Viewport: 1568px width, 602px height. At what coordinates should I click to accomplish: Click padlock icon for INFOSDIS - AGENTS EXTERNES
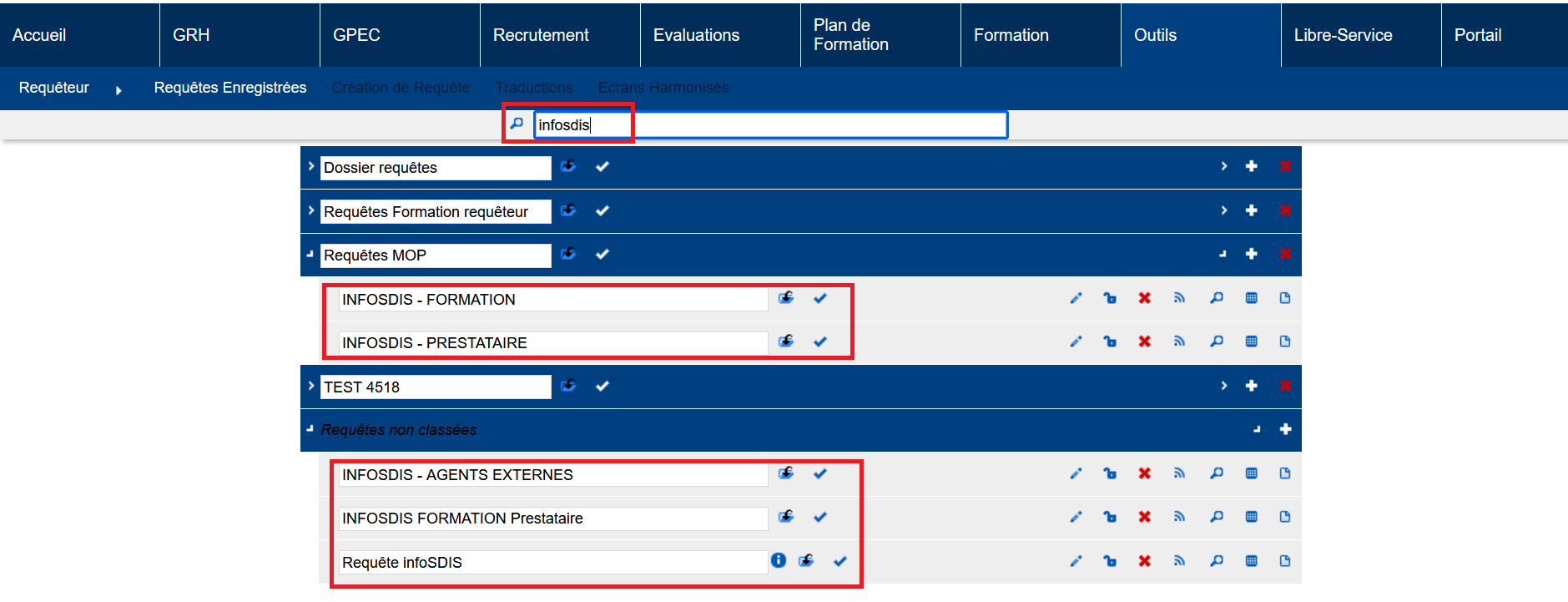coord(1110,473)
